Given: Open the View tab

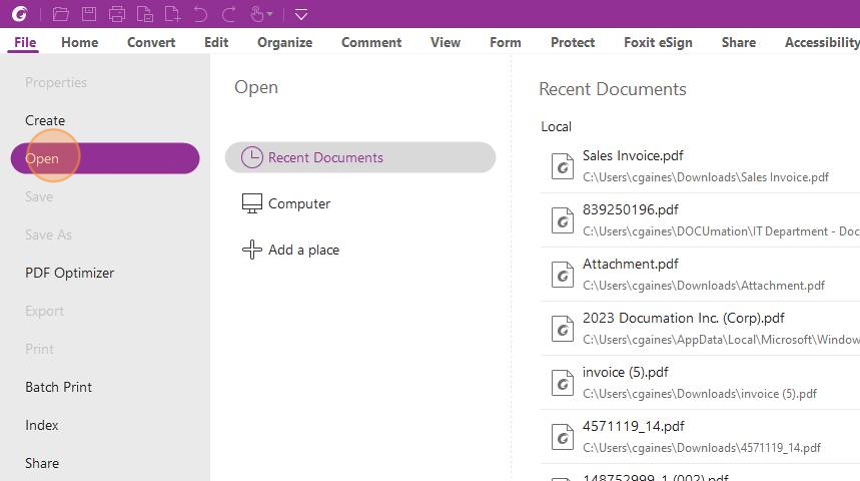Looking at the screenshot, I should 445,42.
